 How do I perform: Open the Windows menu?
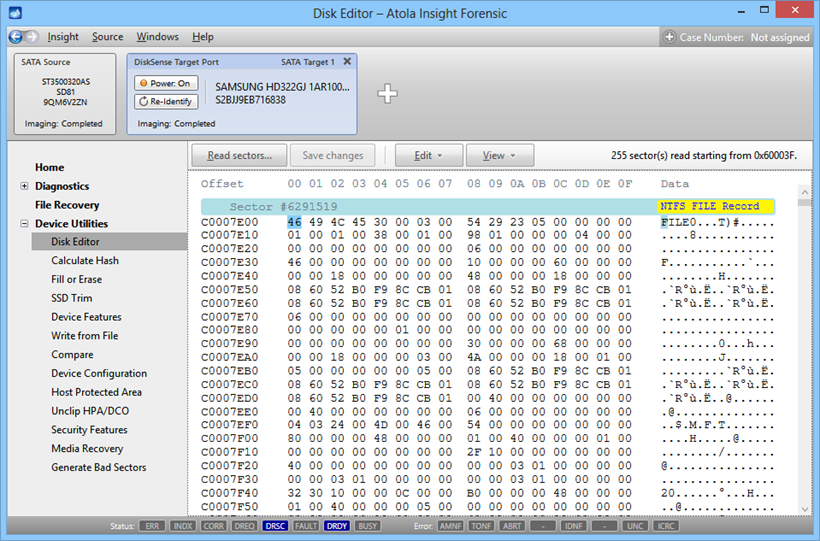tap(157, 37)
